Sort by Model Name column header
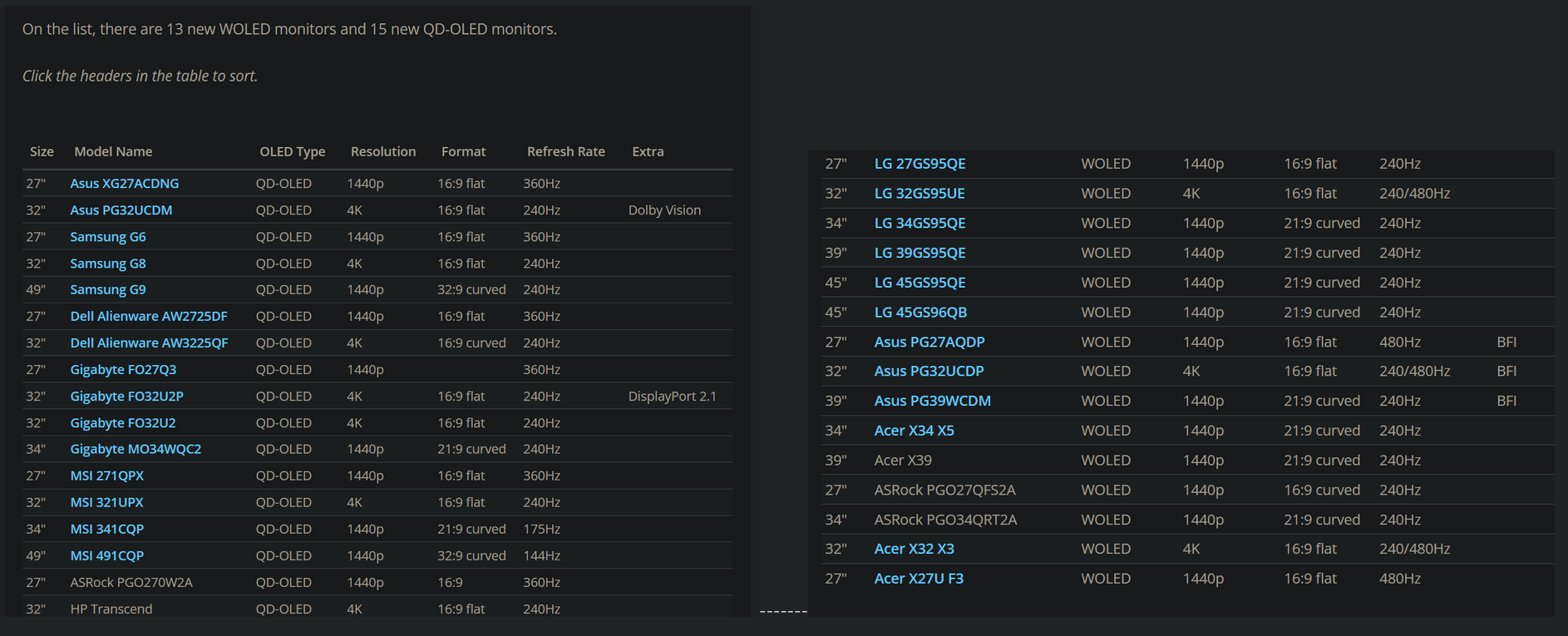Image resolution: width=1568 pixels, height=636 pixels. [113, 151]
